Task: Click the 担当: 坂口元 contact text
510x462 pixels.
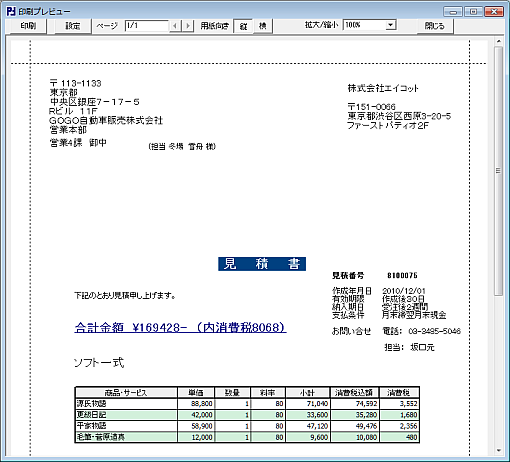Action: coord(409,347)
